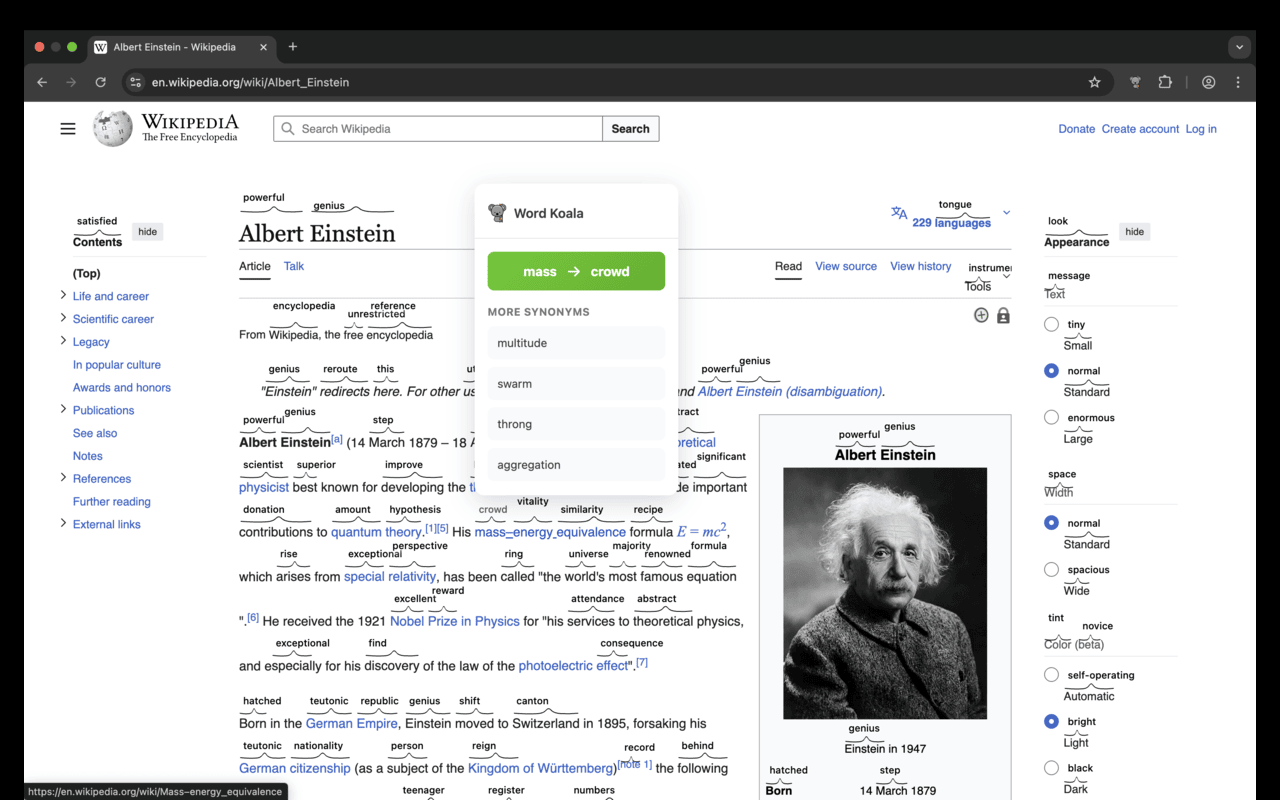Open Wikipedia's main hamburger menu
The width and height of the screenshot is (1280, 800).
[x=68, y=129]
